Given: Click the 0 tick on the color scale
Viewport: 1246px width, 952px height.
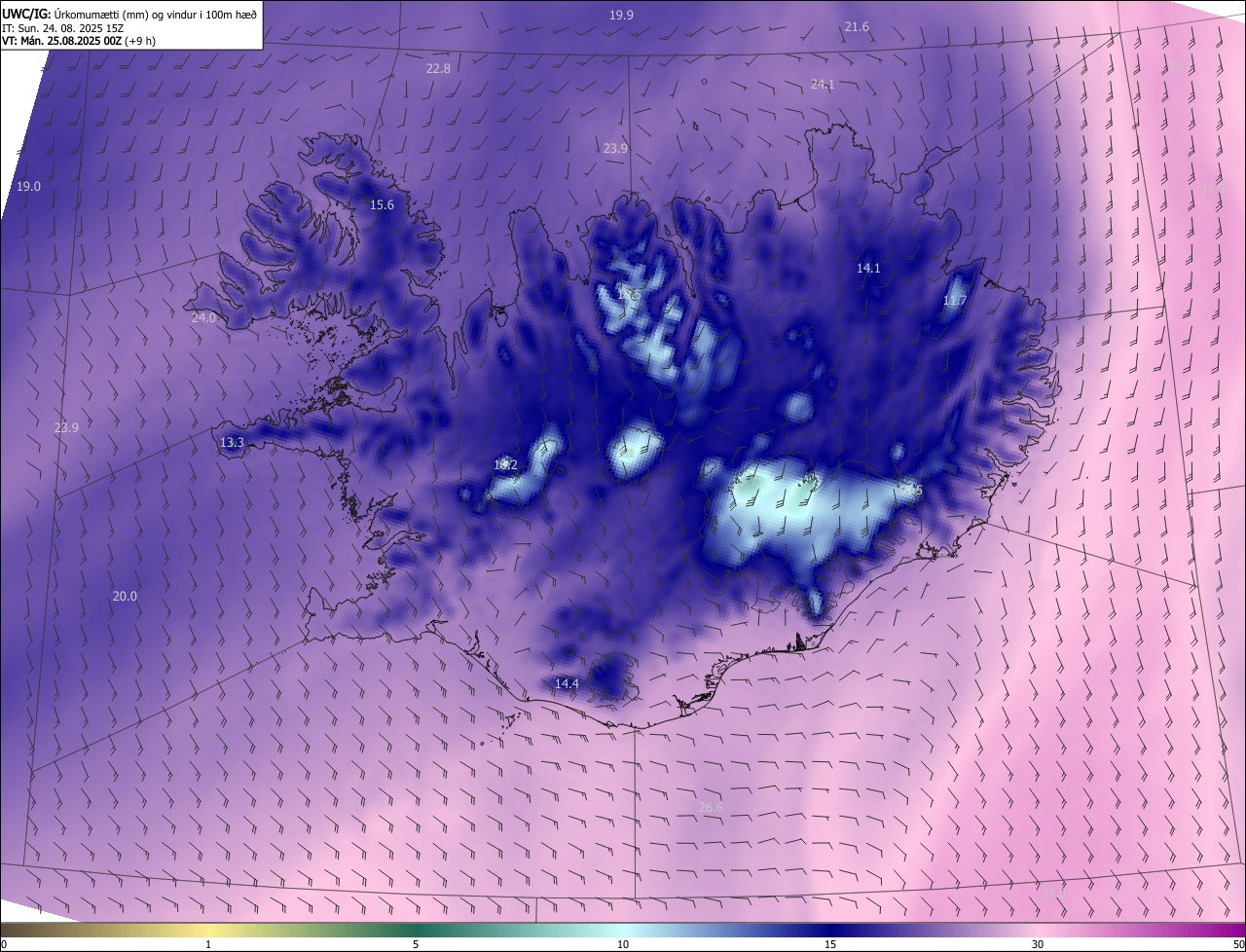Looking at the screenshot, I should click(3, 944).
